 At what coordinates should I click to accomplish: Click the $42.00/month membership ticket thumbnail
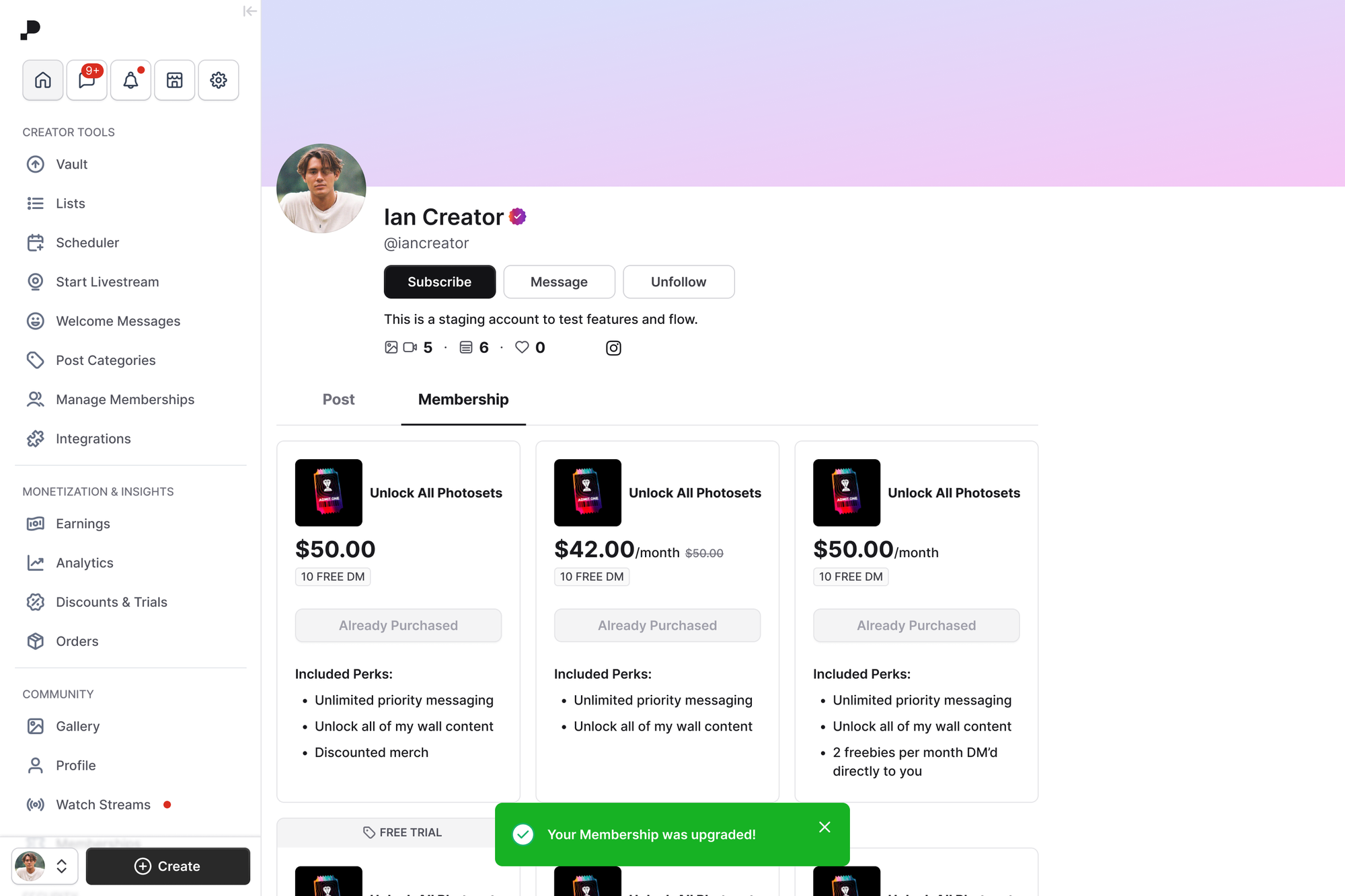click(588, 493)
